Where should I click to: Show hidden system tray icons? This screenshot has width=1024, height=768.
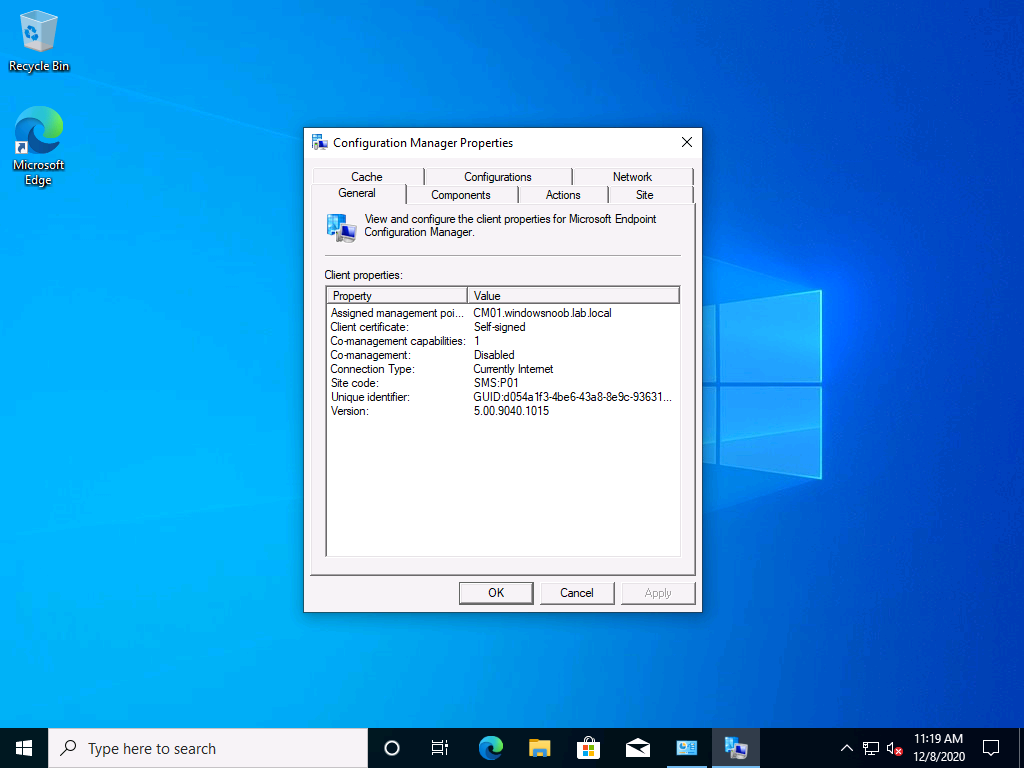click(x=846, y=748)
